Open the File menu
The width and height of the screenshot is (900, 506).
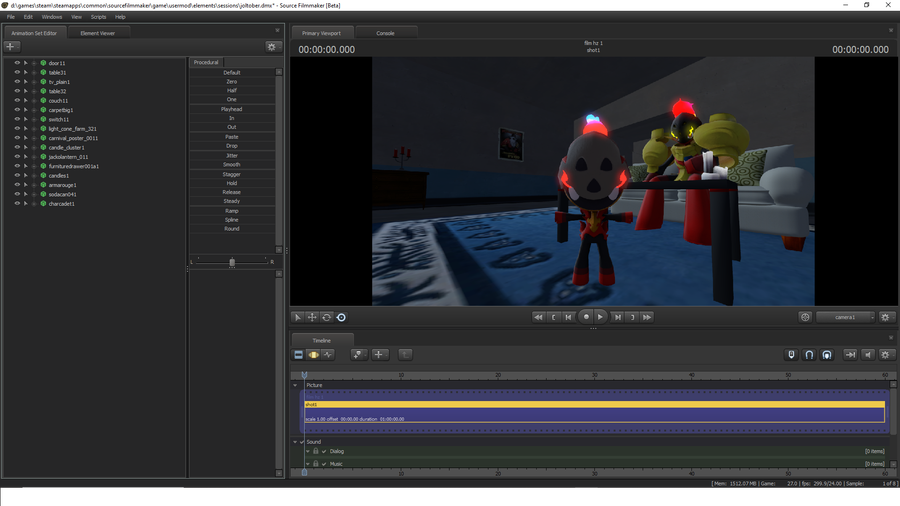[11, 17]
